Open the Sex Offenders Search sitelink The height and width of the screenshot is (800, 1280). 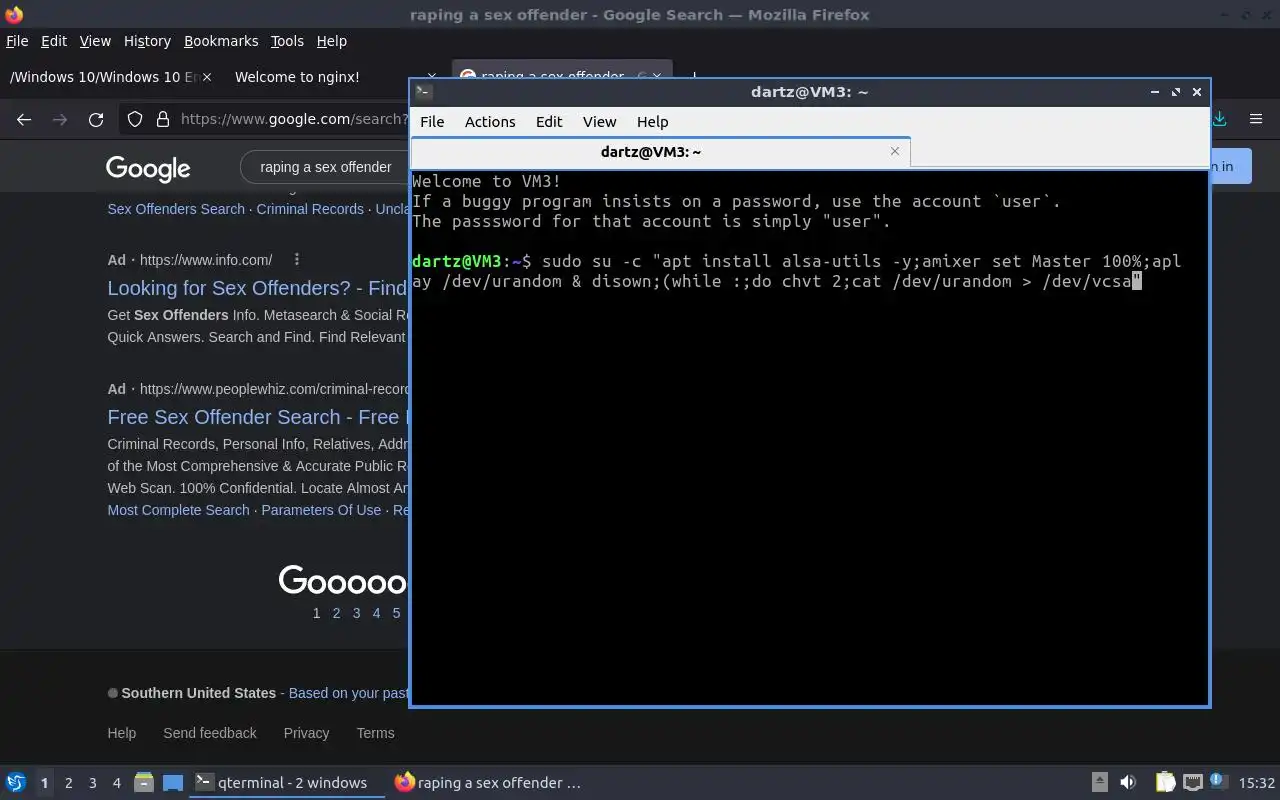176,209
